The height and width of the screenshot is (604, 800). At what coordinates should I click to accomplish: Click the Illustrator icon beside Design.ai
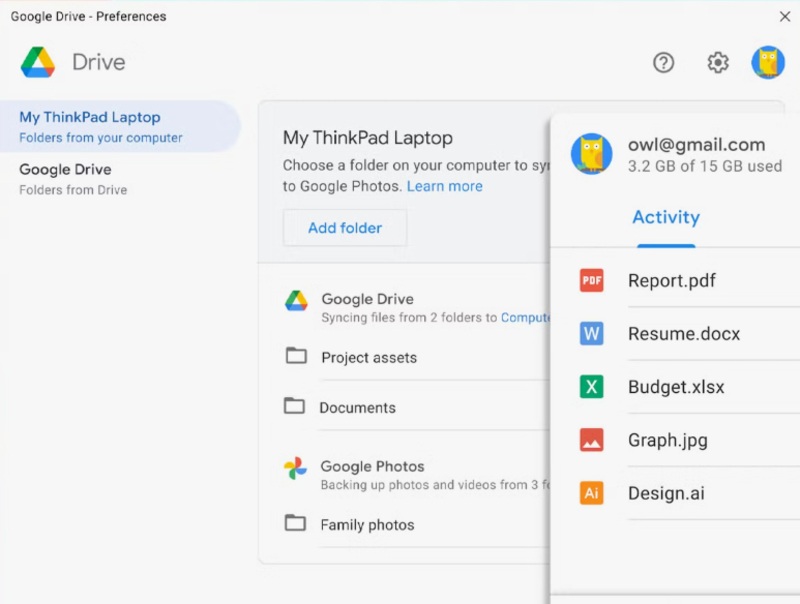point(592,493)
